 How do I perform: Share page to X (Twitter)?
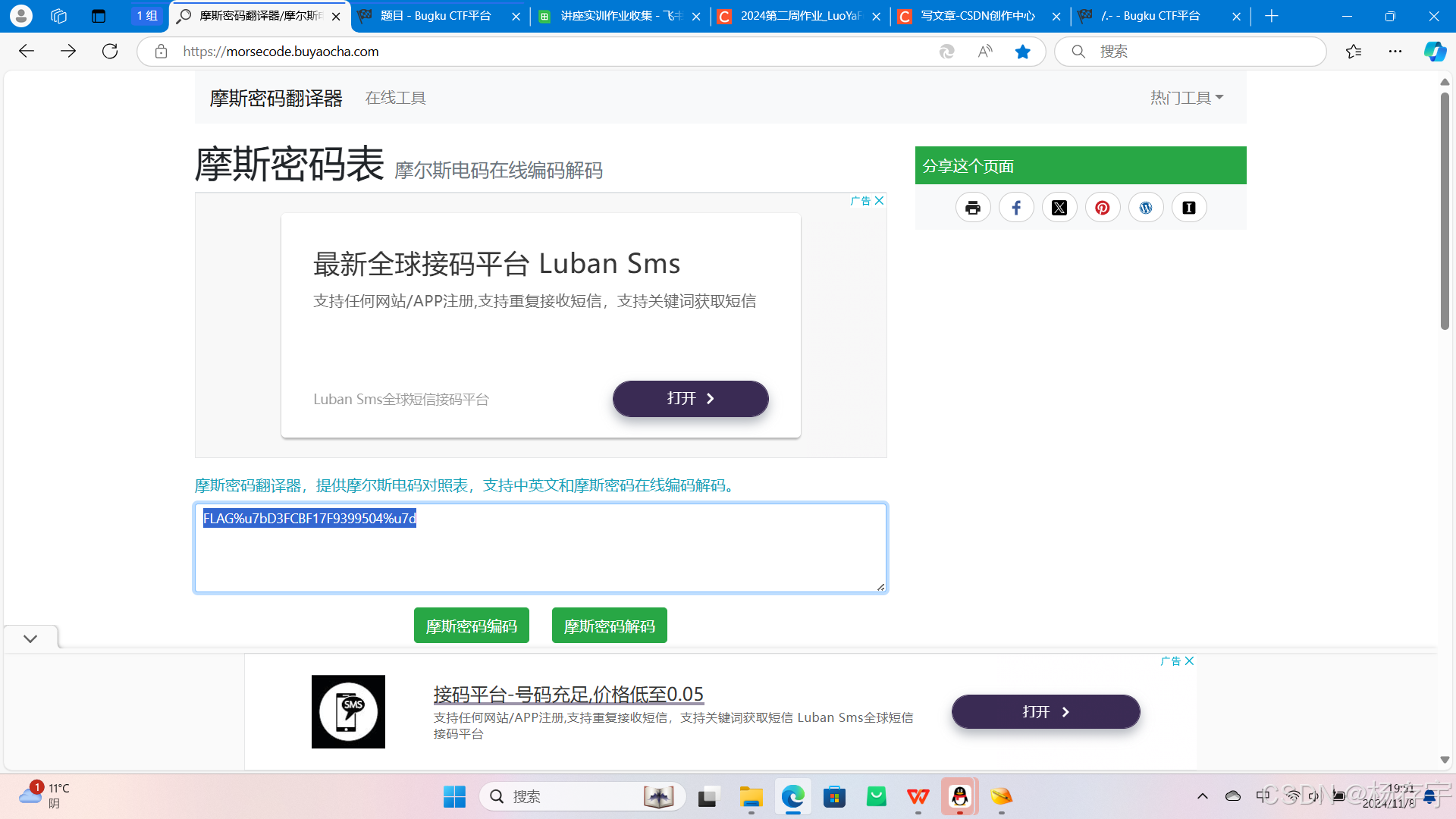(1059, 207)
